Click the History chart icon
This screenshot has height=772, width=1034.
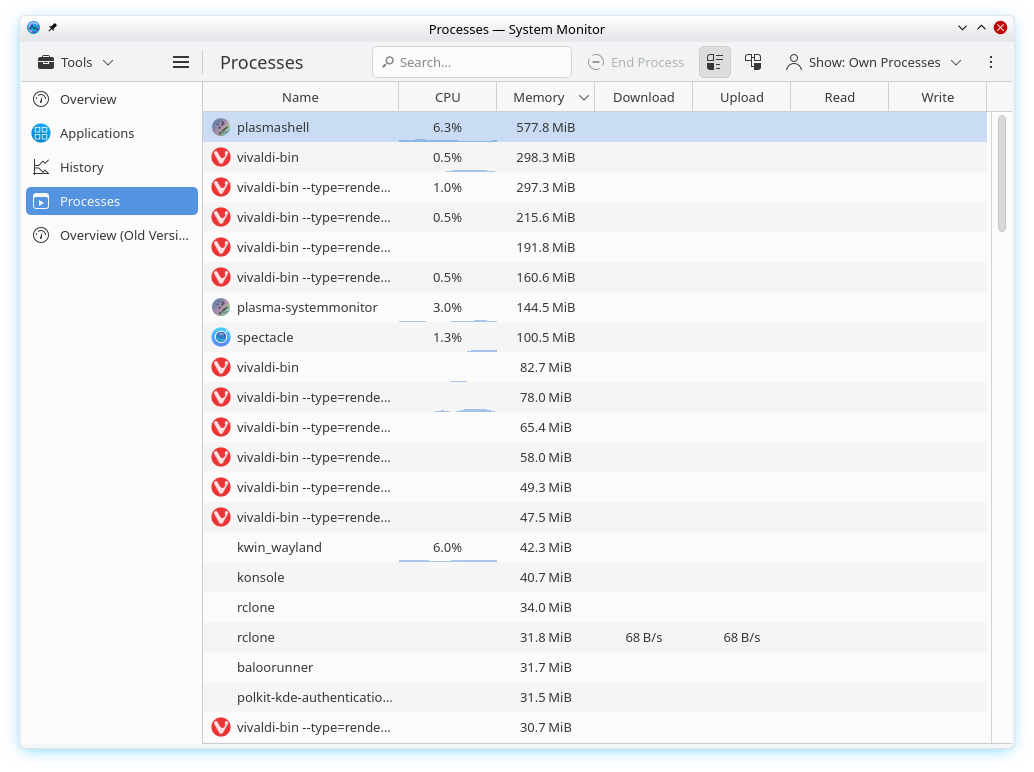click(x=41, y=167)
